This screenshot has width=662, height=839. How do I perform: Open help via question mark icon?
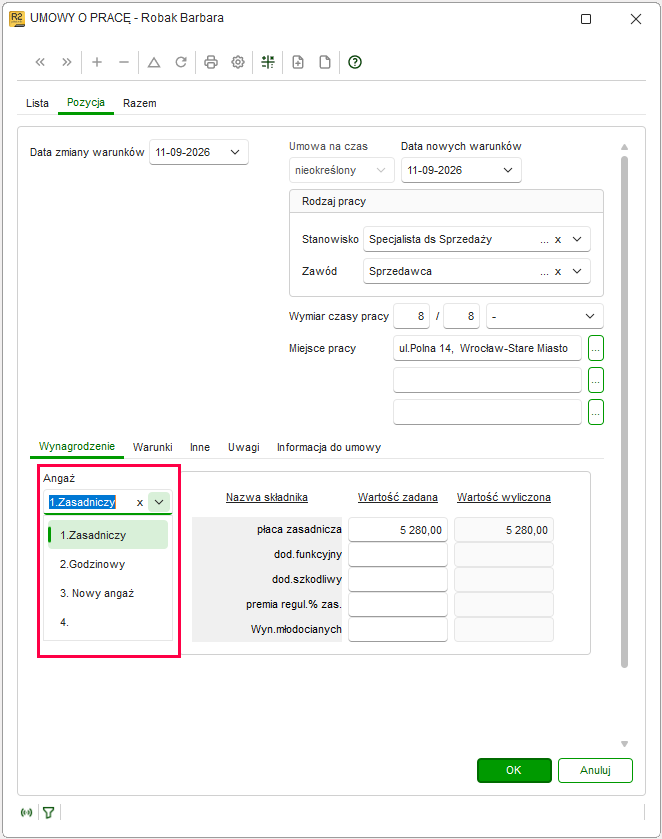355,62
